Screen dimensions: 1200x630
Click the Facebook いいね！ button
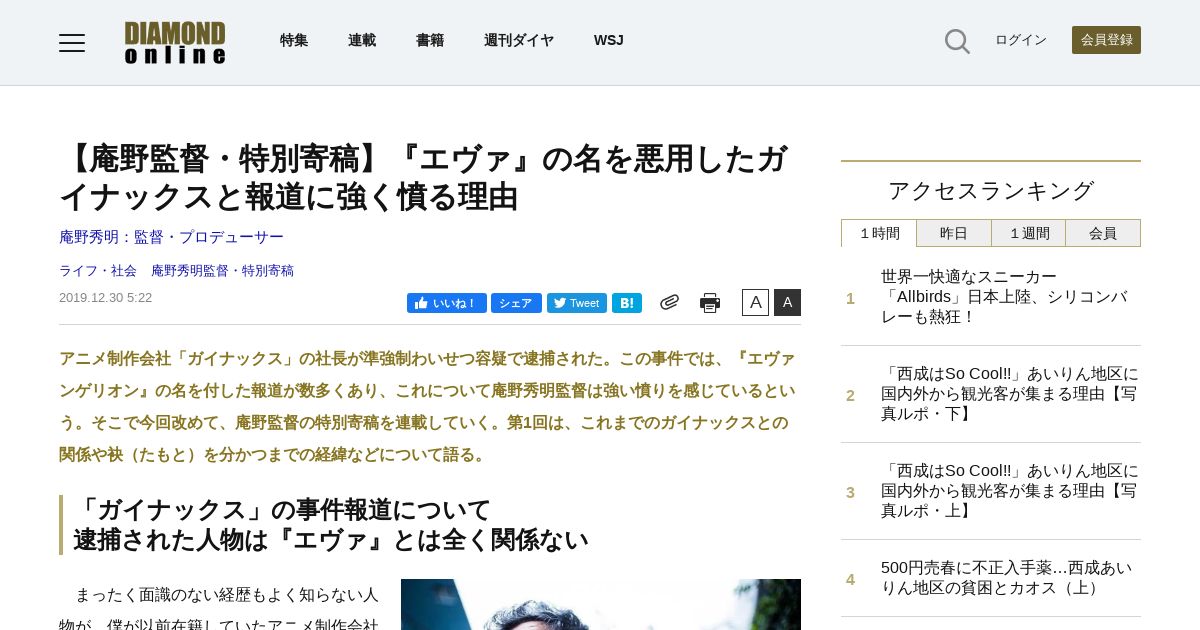tap(447, 303)
